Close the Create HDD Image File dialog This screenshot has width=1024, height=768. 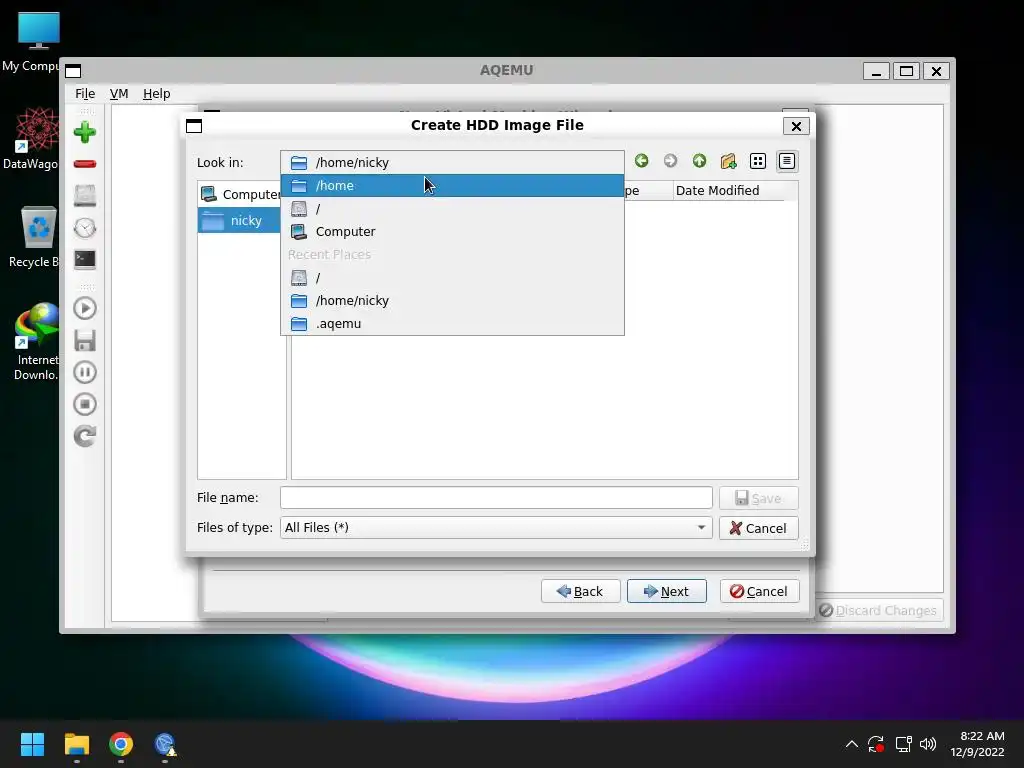coord(796,126)
